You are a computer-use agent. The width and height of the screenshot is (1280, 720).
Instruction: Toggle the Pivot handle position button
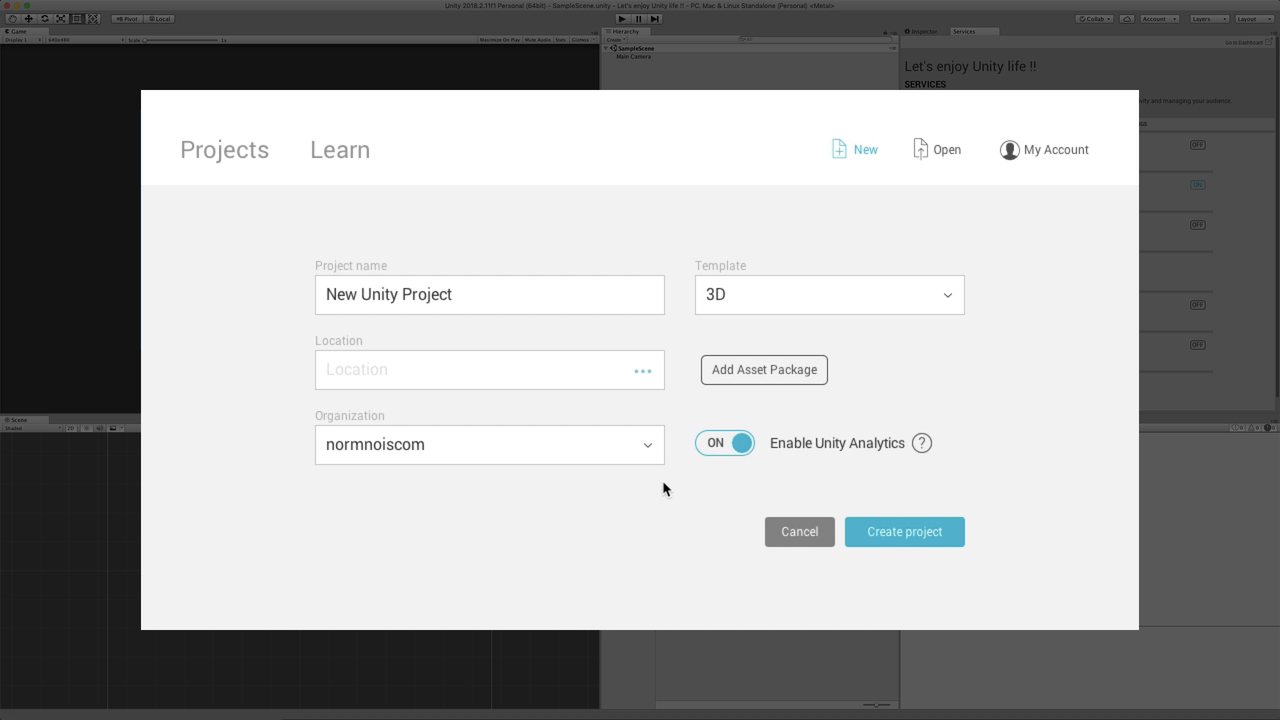coord(127,19)
